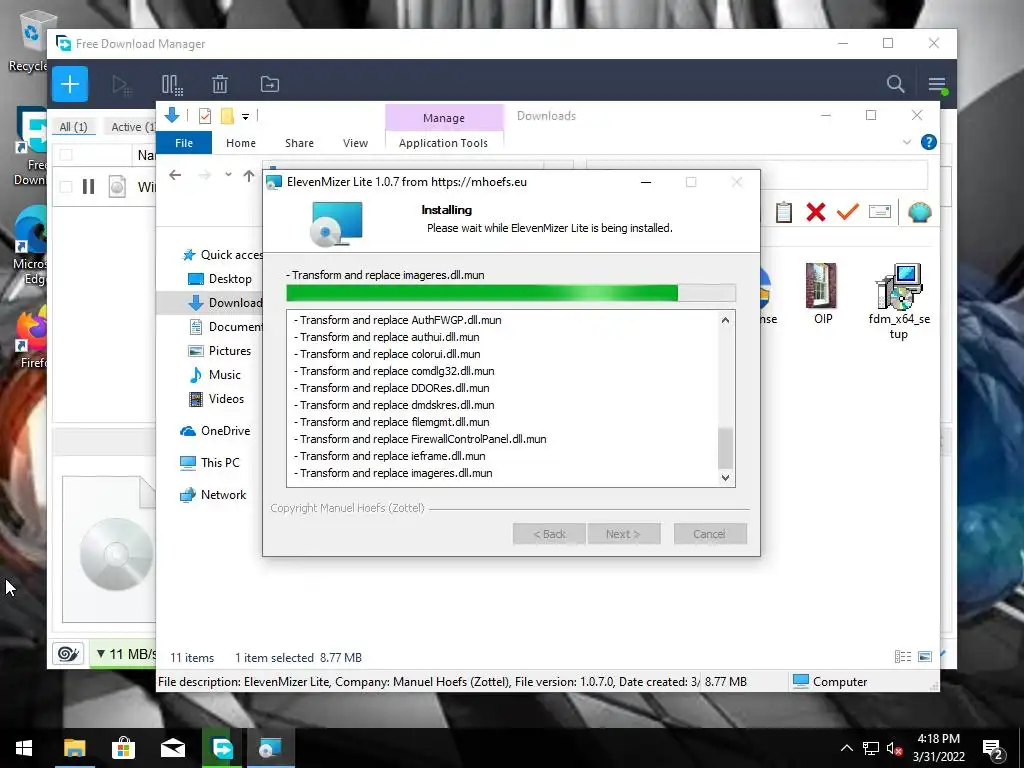Click the installer green progress bar
Image resolution: width=1024 pixels, height=768 pixels.
pyautogui.click(x=511, y=293)
